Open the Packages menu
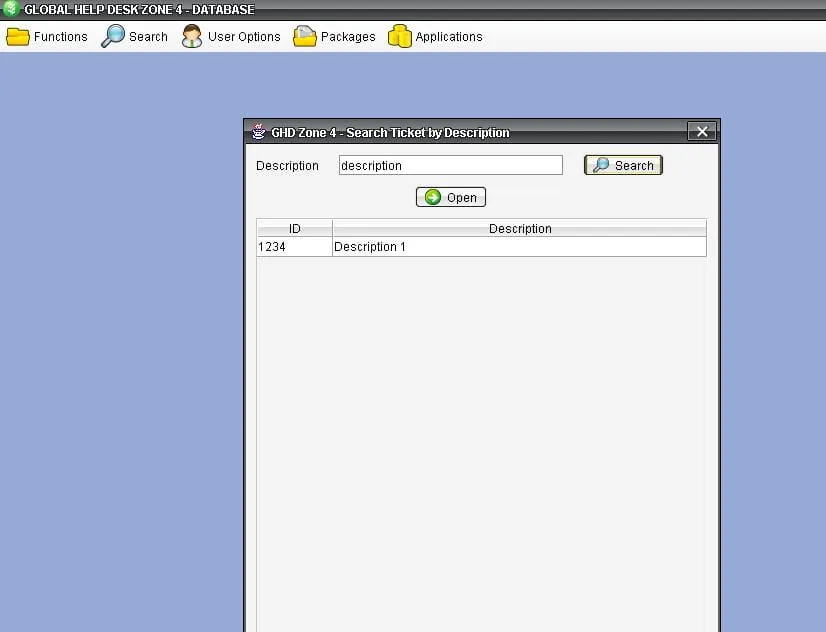Screen dimensions: 826x632 tap(334, 37)
